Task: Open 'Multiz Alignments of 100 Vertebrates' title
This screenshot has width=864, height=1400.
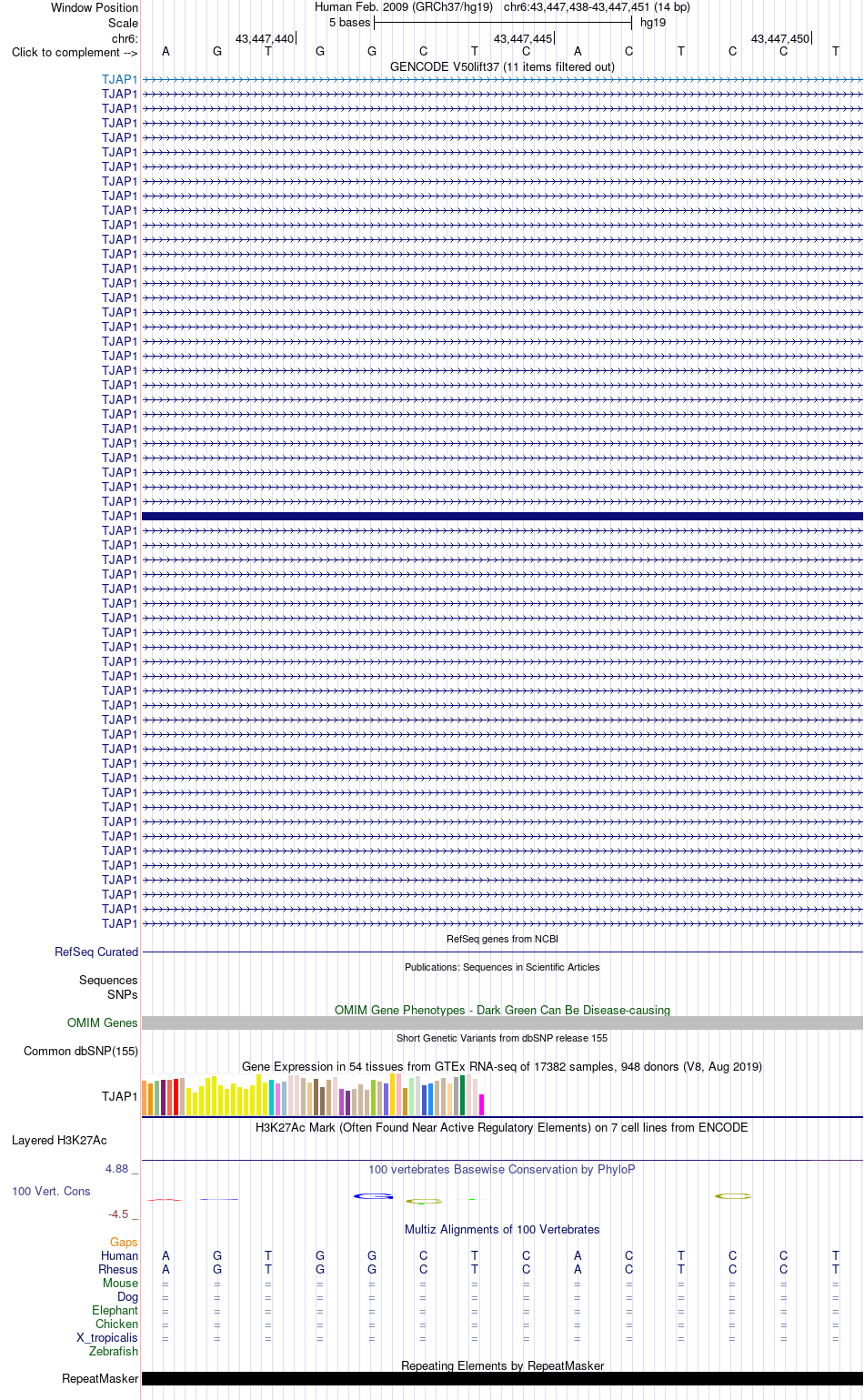Action: coord(502,1229)
